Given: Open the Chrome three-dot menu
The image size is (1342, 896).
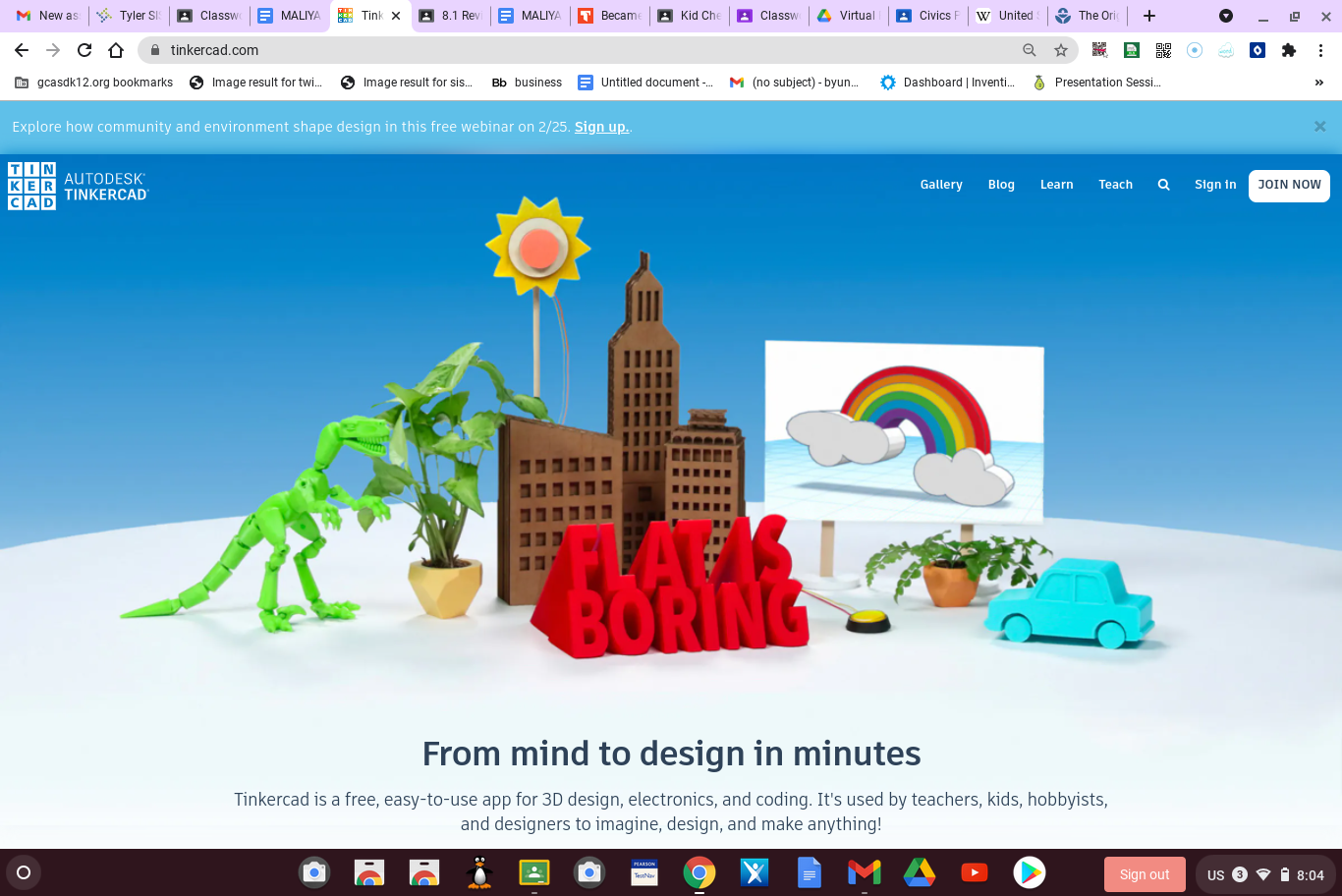Looking at the screenshot, I should tap(1320, 50).
